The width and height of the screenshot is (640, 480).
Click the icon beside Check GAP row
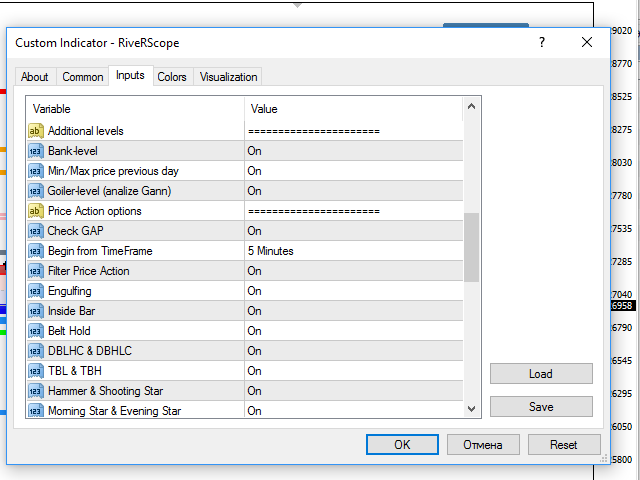[x=35, y=231]
